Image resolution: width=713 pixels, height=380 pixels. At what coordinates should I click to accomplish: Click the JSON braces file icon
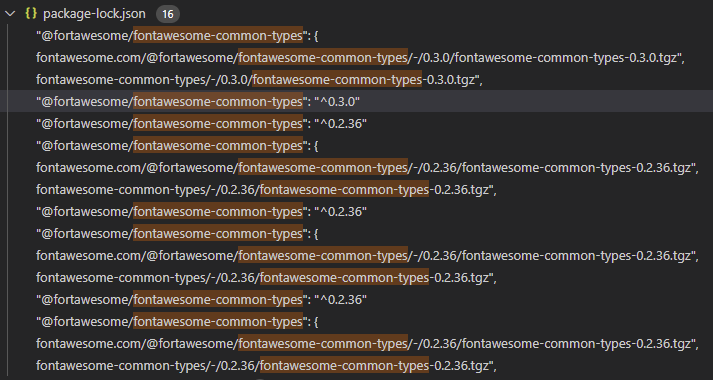31,14
